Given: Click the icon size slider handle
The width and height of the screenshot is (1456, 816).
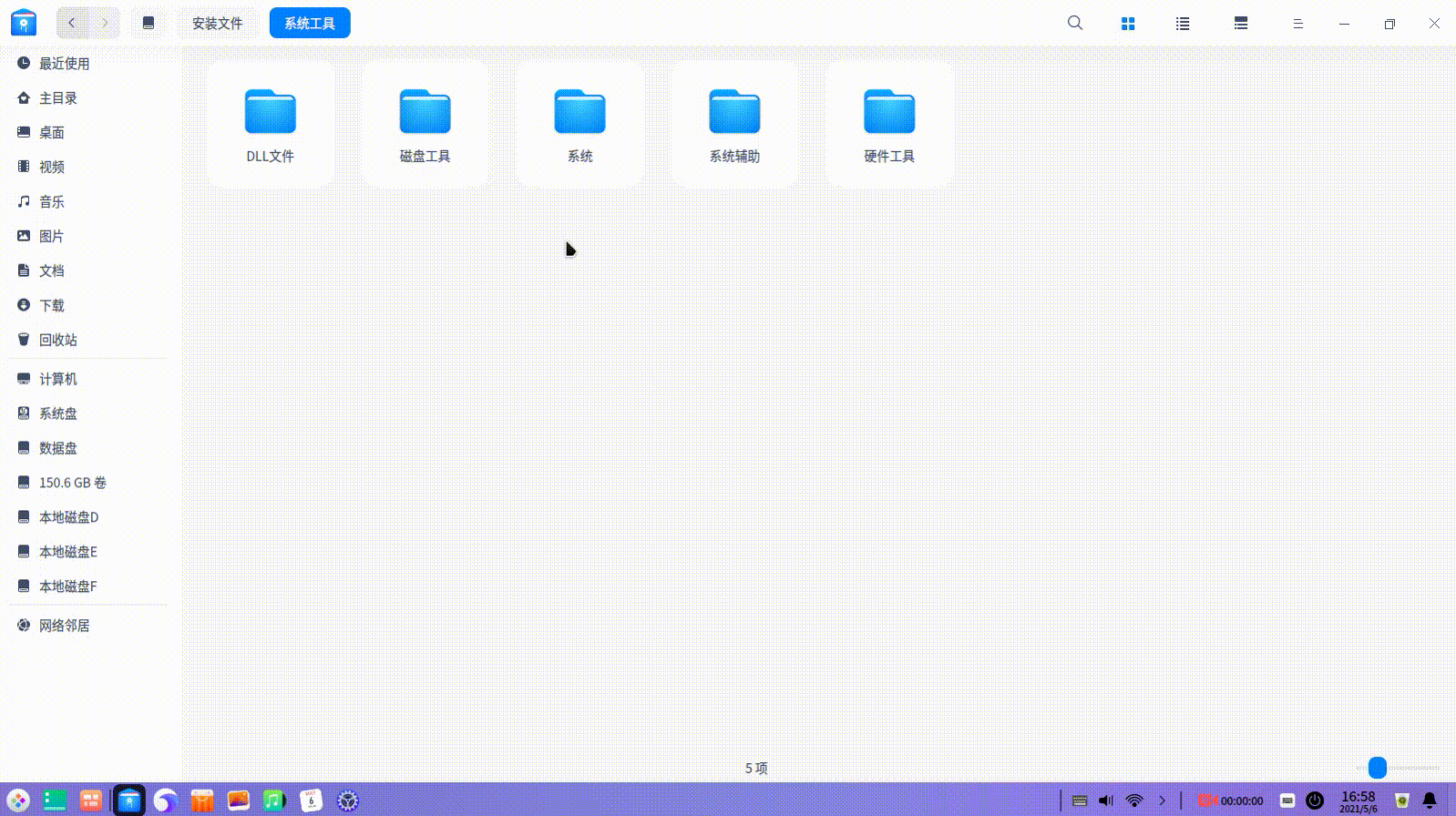Looking at the screenshot, I should click(x=1378, y=768).
